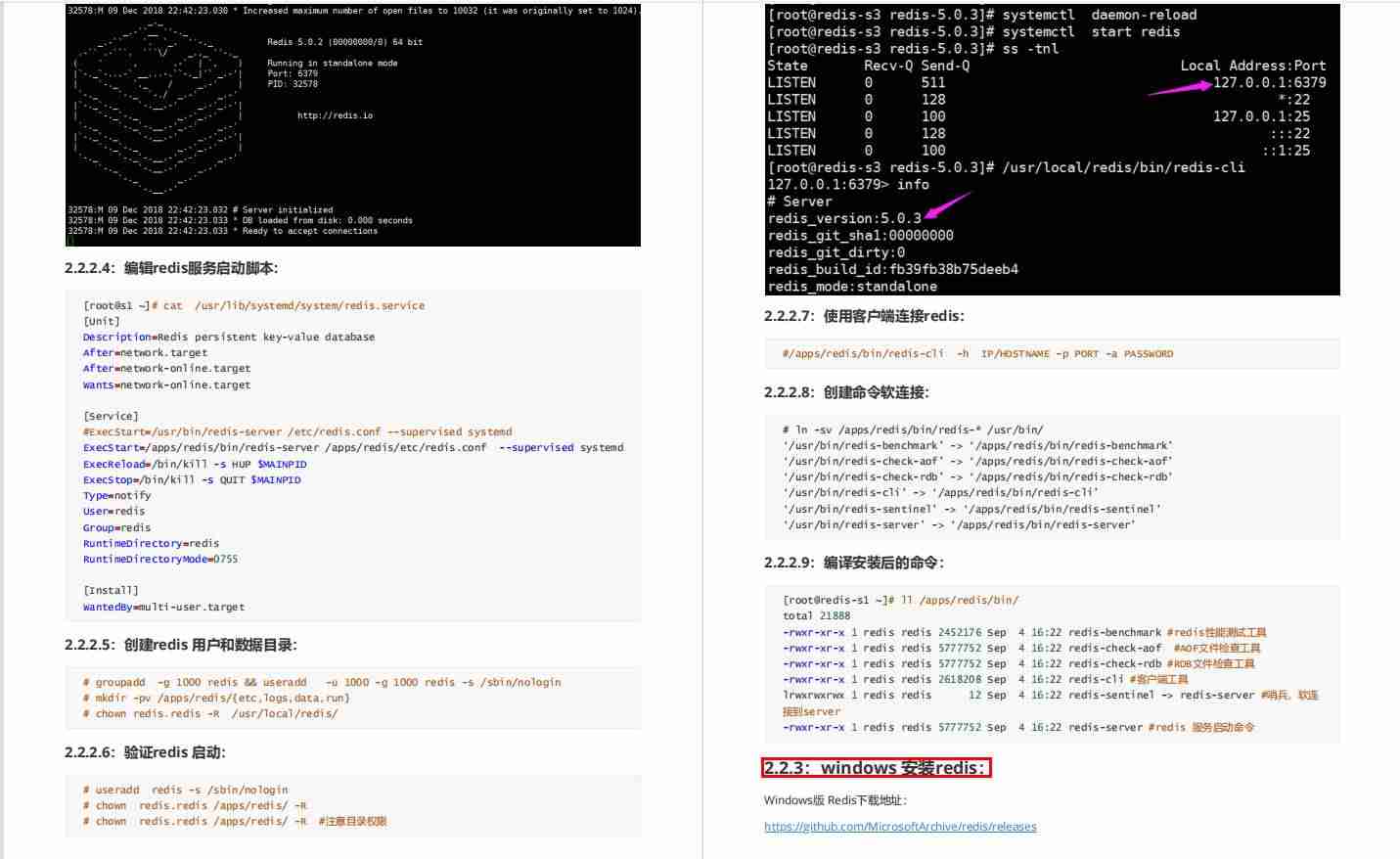This screenshot has width=1400, height=859.
Task: Select the "After=network-online.target" line
Action: pyautogui.click(x=166, y=368)
